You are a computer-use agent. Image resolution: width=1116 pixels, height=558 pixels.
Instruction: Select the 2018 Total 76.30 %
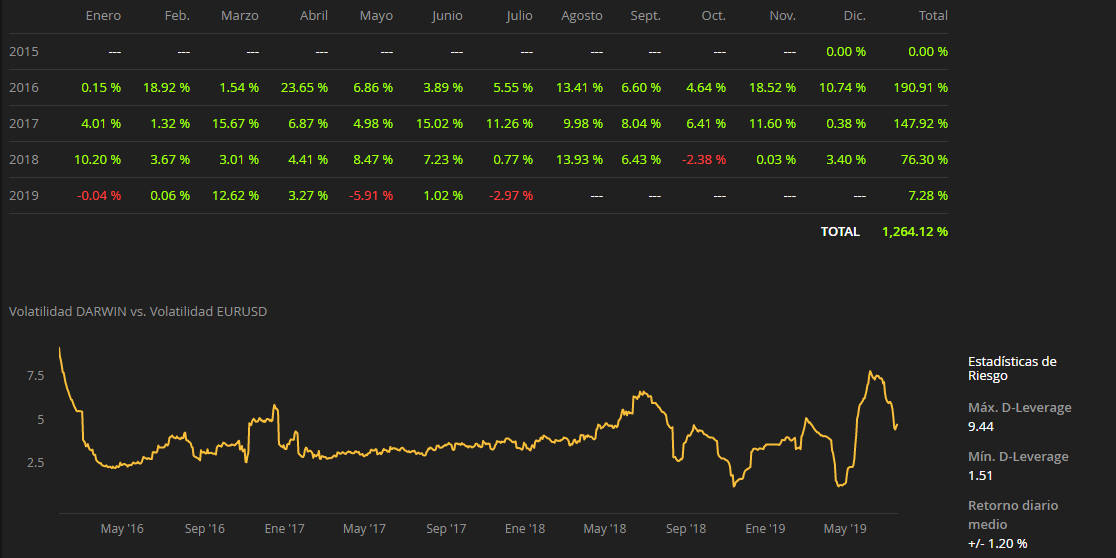[x=924, y=159]
